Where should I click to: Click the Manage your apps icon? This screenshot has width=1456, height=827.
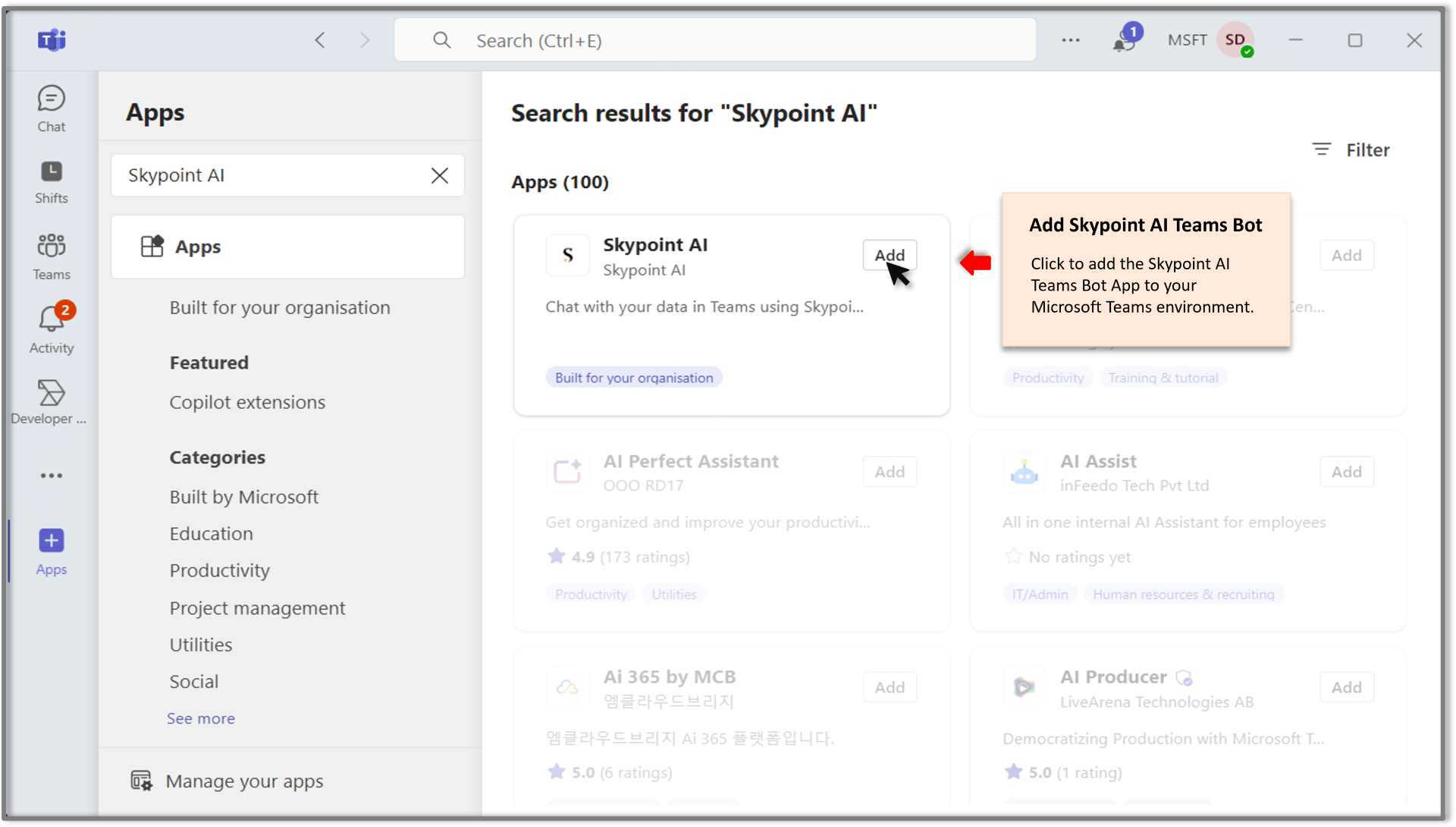[142, 781]
